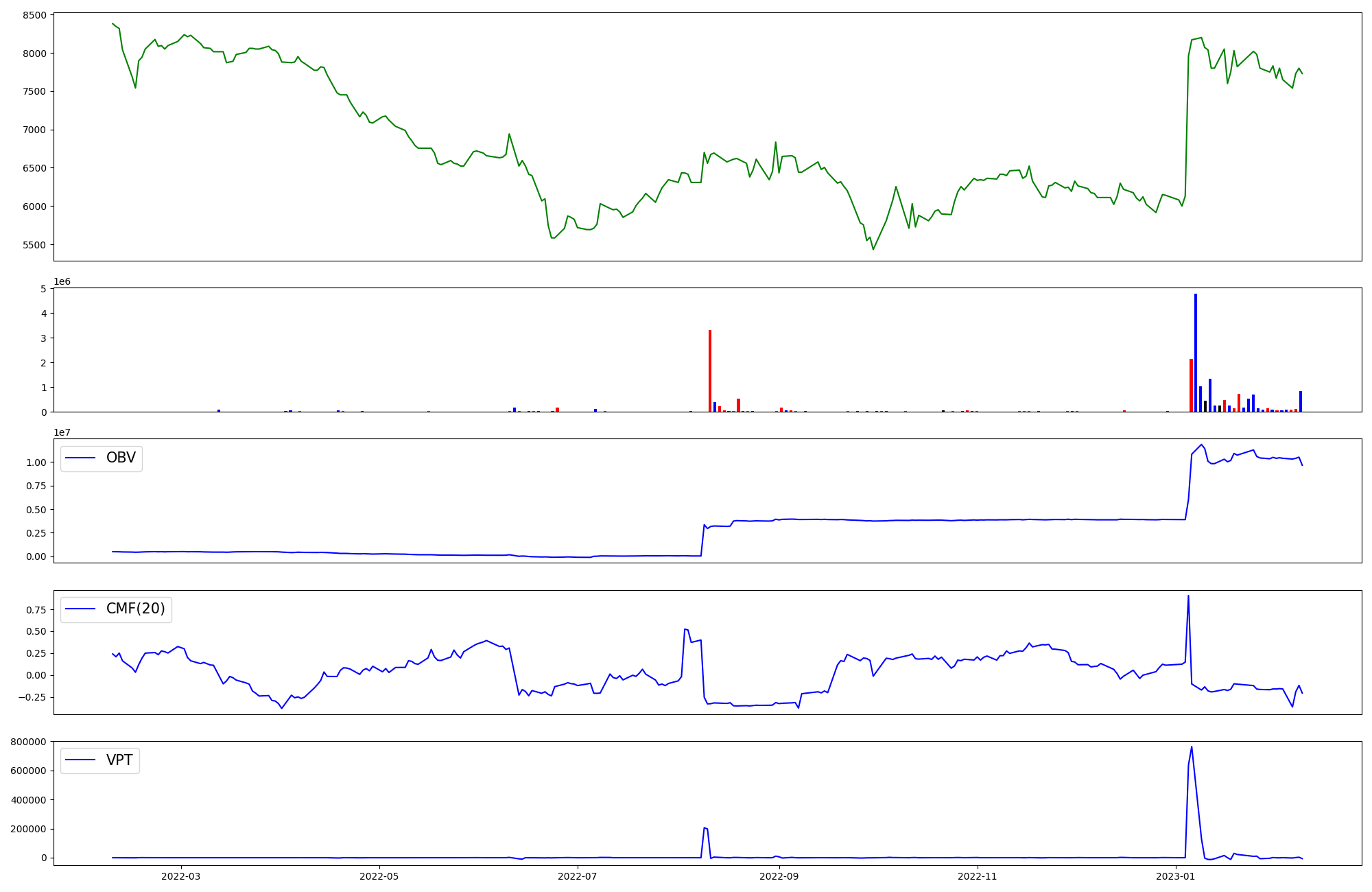Screen dimensions: 1372x892
Task: Click the highest VPT spike peak
Action: coord(1192,747)
